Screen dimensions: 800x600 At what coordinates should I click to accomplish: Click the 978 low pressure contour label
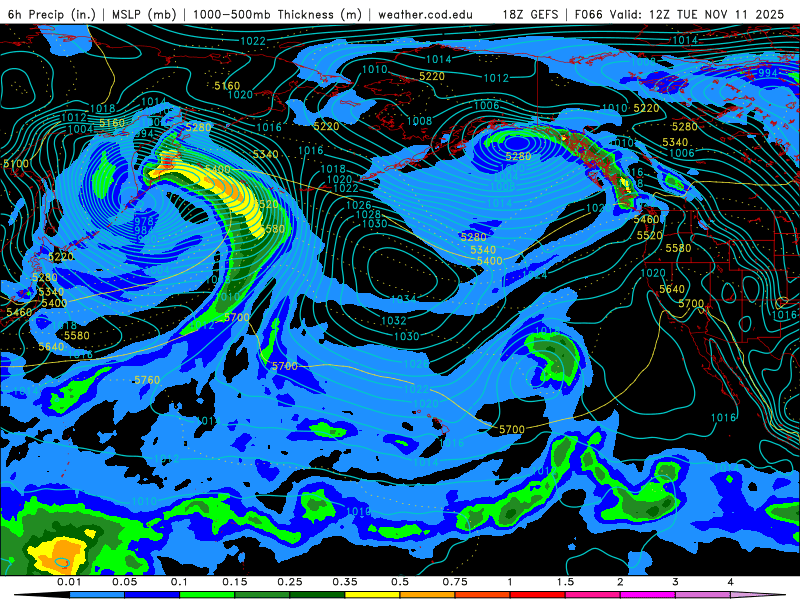coord(144,221)
